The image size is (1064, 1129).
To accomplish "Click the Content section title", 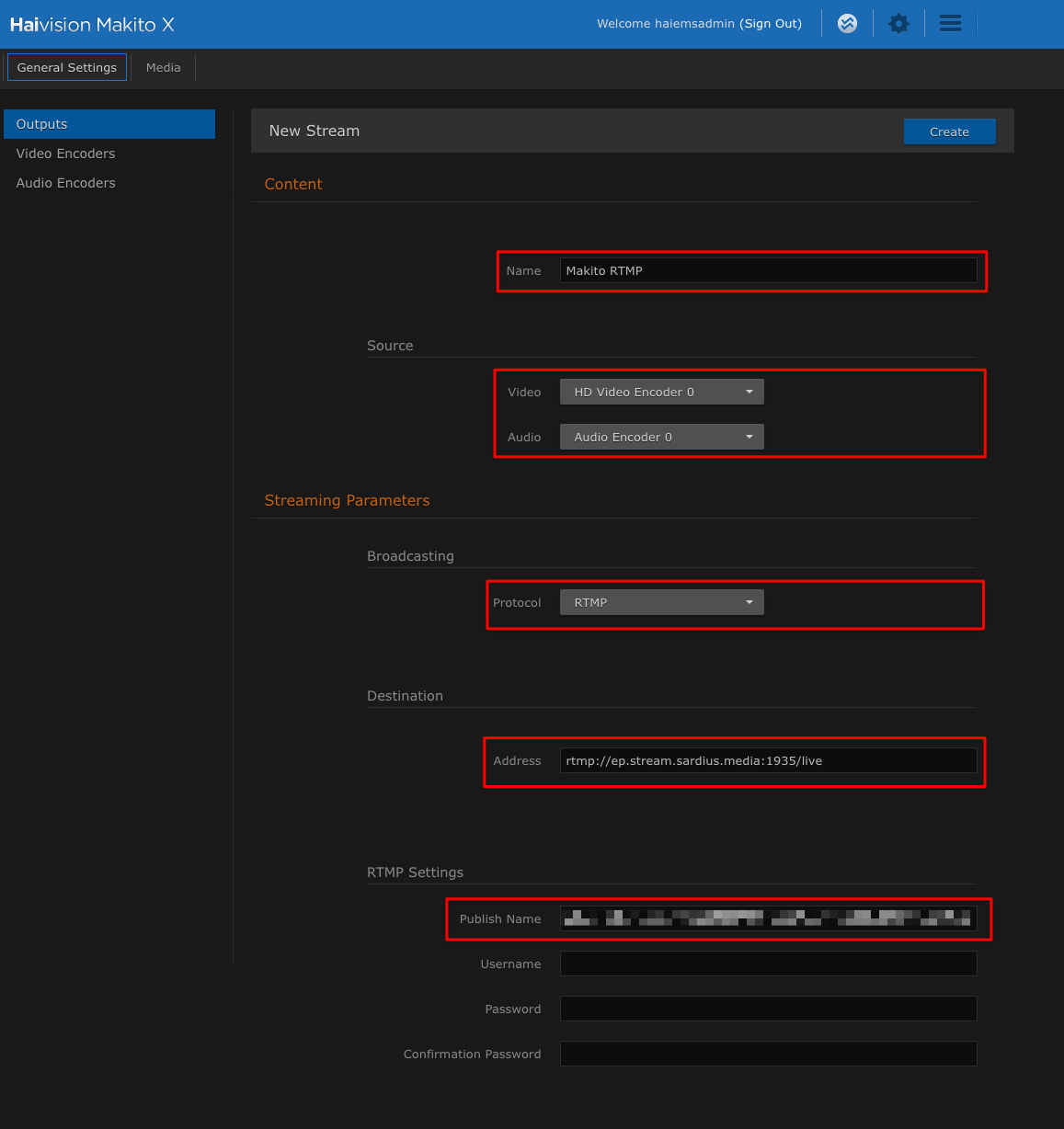I will (293, 184).
